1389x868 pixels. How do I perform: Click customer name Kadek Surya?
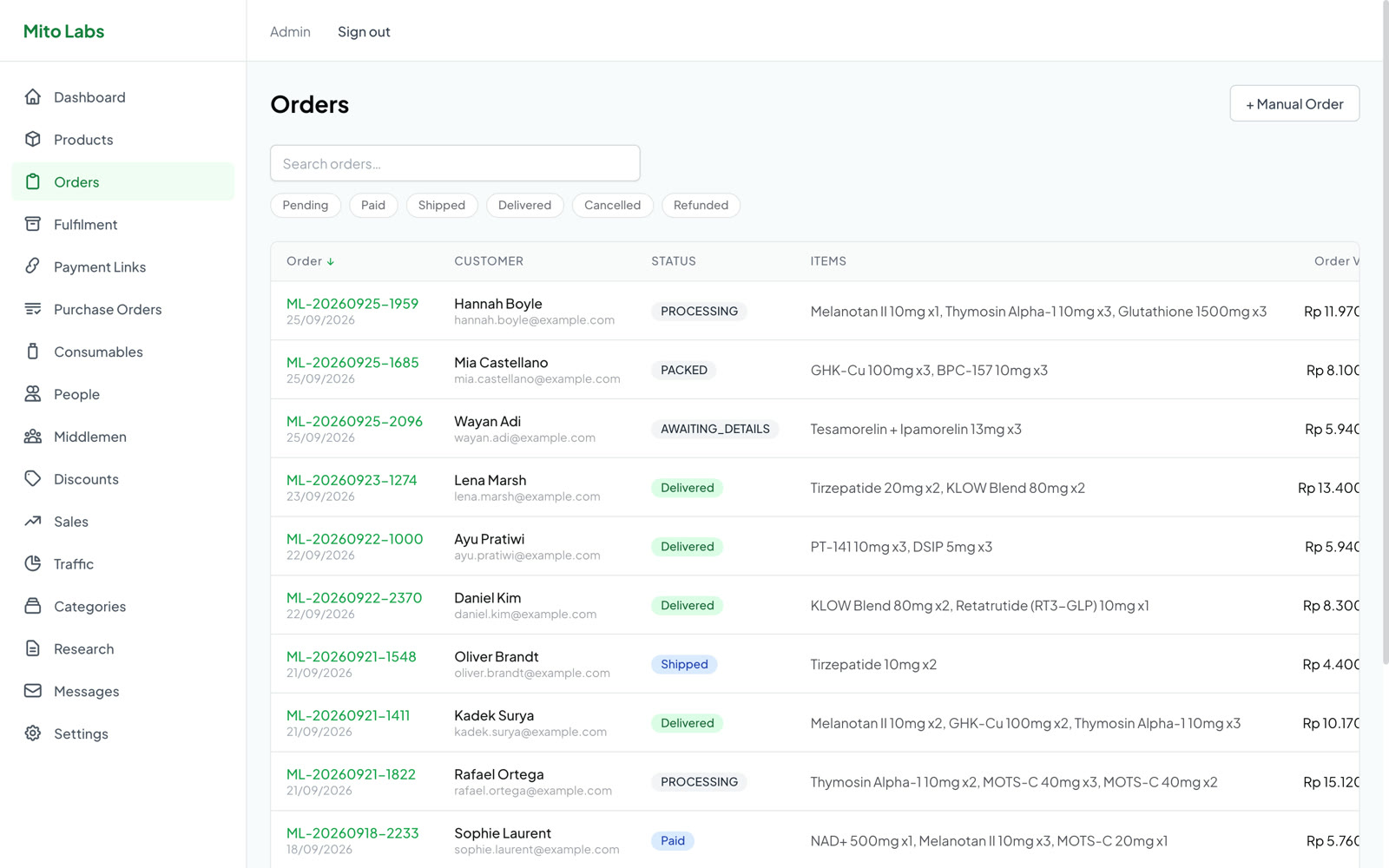tap(494, 716)
